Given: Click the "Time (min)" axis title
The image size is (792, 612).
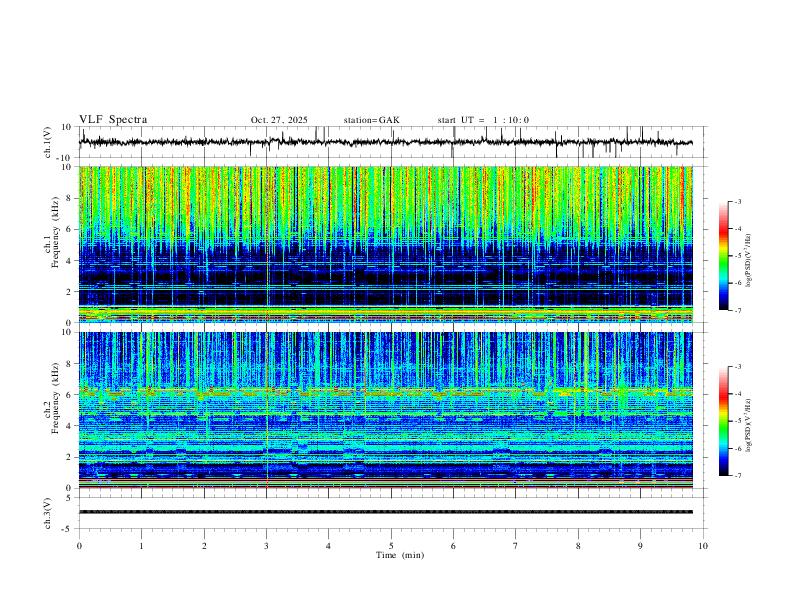Looking at the screenshot, I should point(400,555).
